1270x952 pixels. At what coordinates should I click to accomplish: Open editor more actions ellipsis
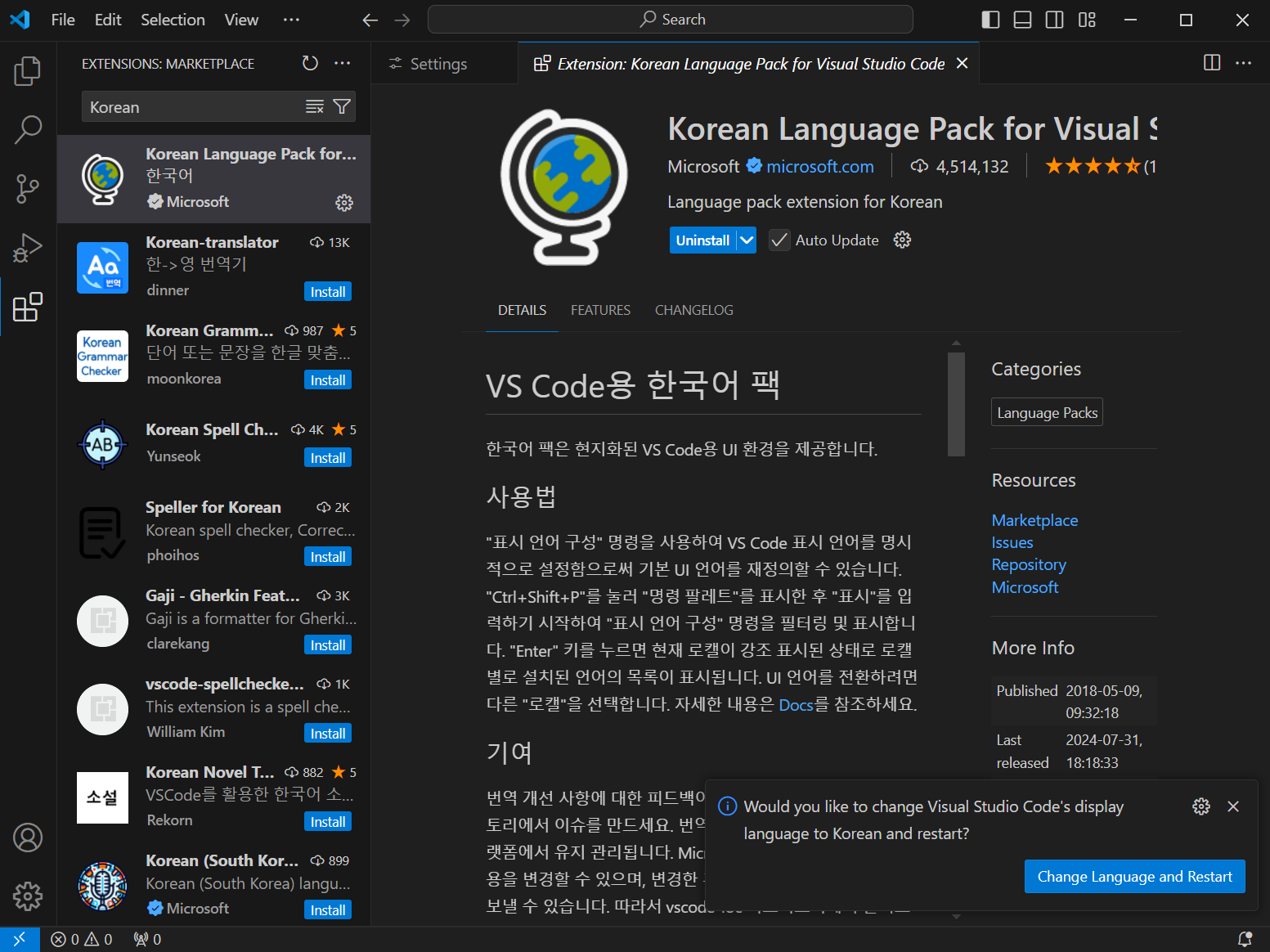(x=1244, y=63)
